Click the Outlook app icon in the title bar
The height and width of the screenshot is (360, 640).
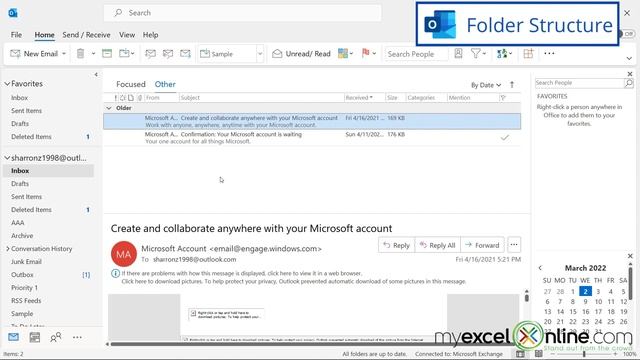(13, 13)
